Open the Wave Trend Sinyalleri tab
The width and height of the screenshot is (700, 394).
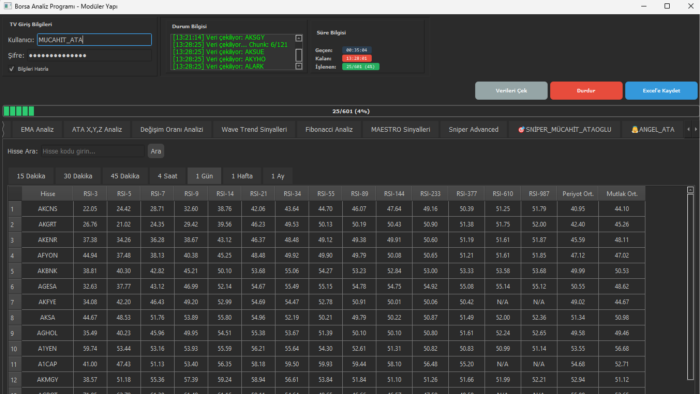(254, 129)
